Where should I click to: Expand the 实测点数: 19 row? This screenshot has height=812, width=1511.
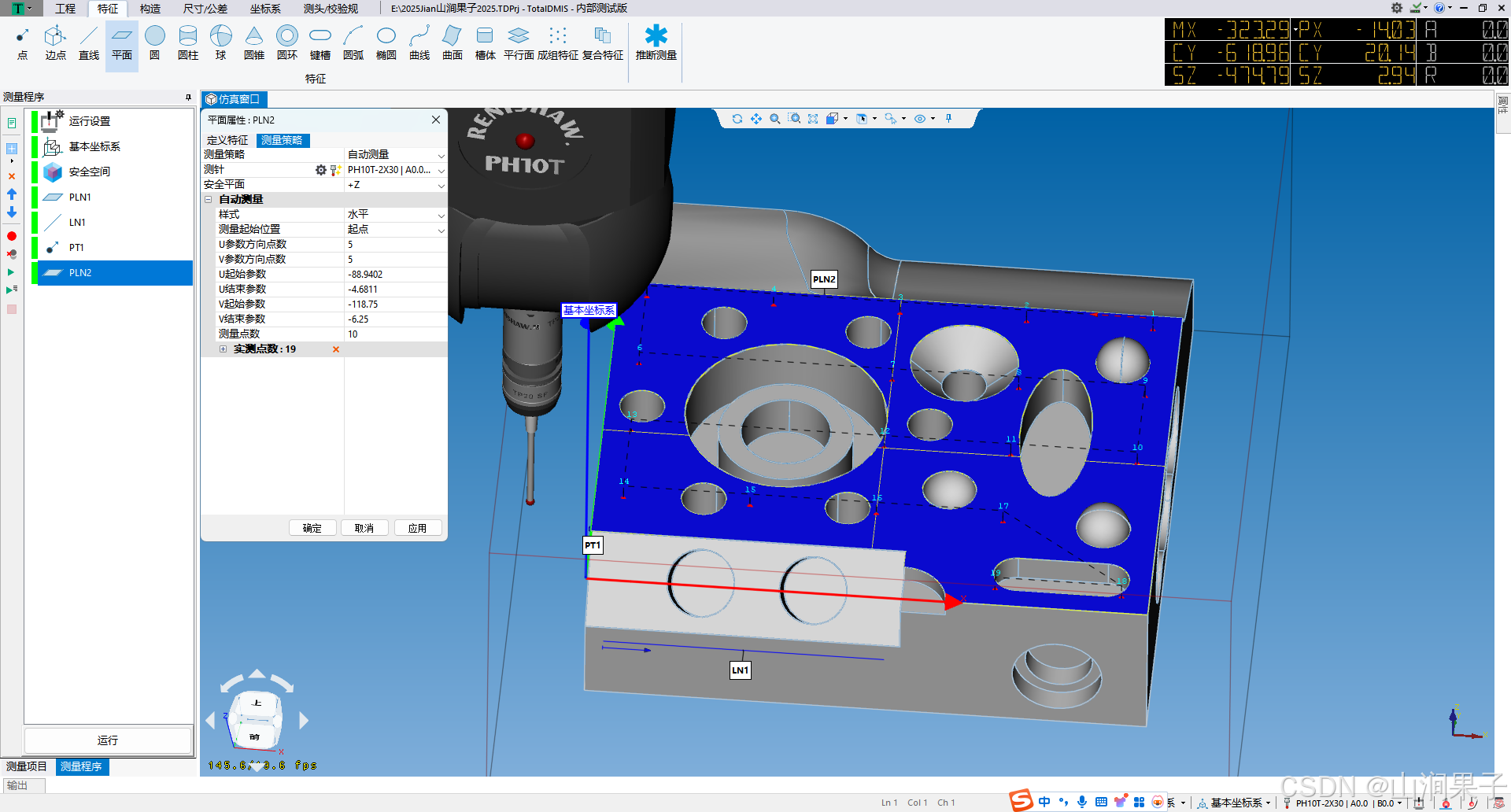click(224, 349)
